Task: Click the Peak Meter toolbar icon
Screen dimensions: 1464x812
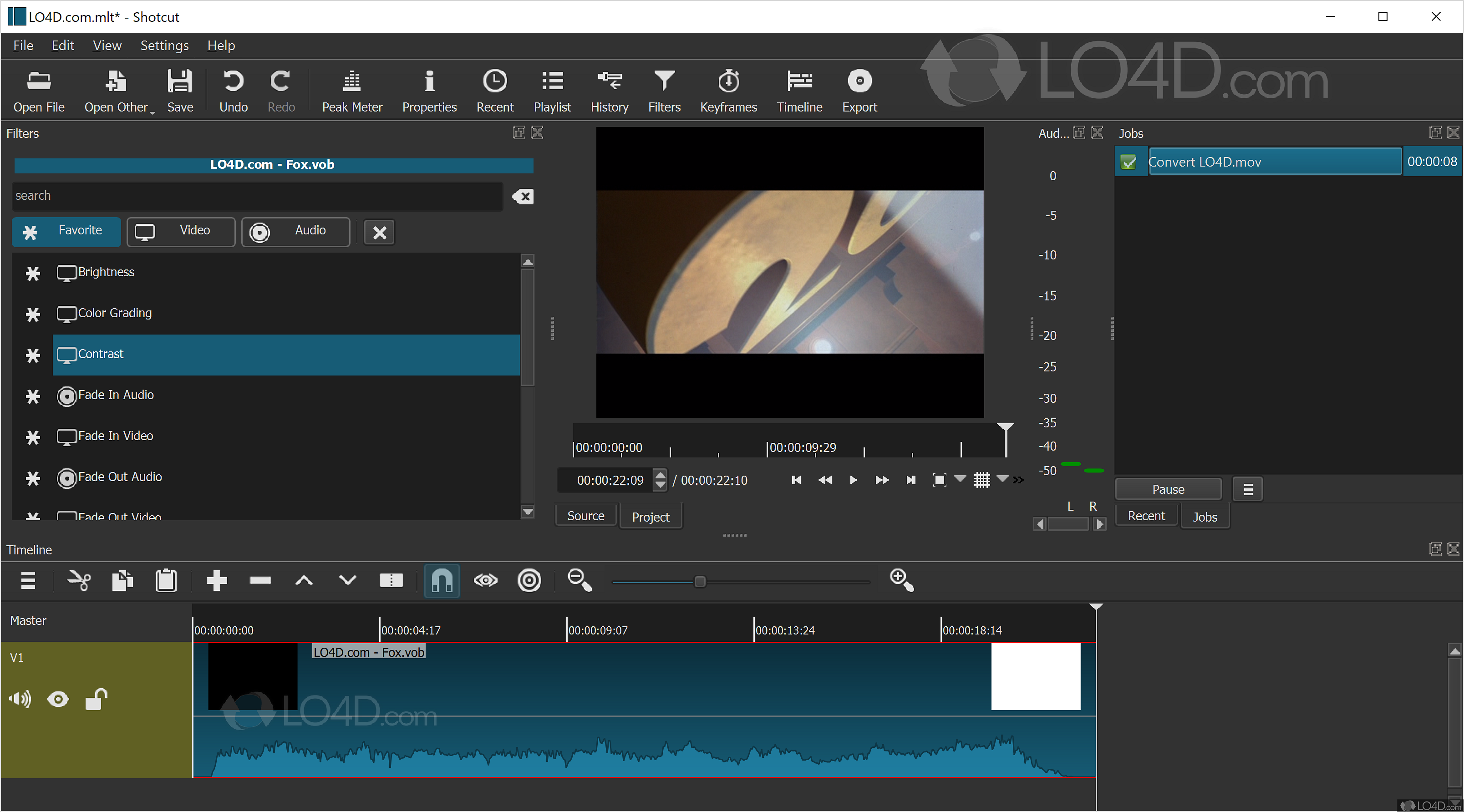Action: [x=352, y=91]
